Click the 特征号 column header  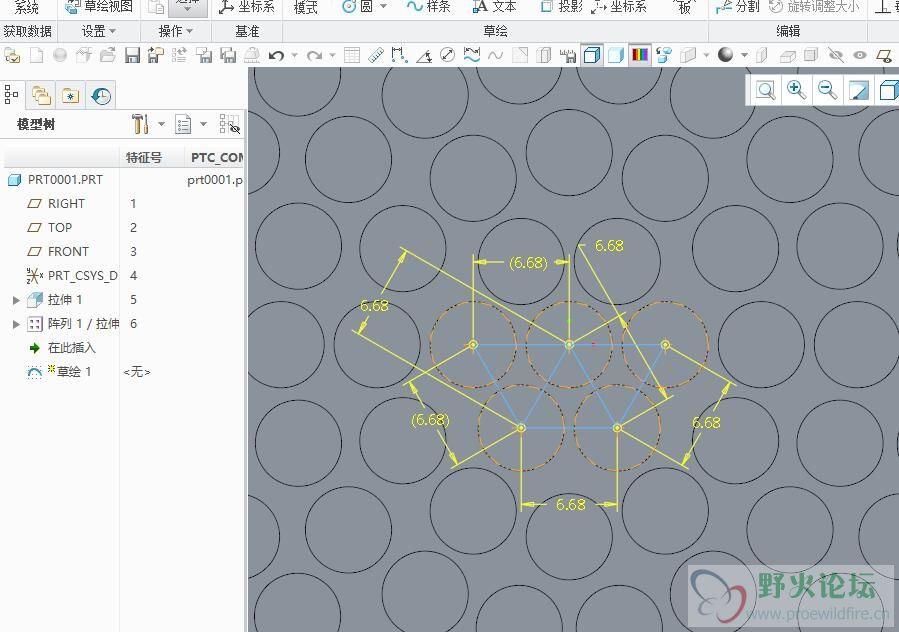143,157
